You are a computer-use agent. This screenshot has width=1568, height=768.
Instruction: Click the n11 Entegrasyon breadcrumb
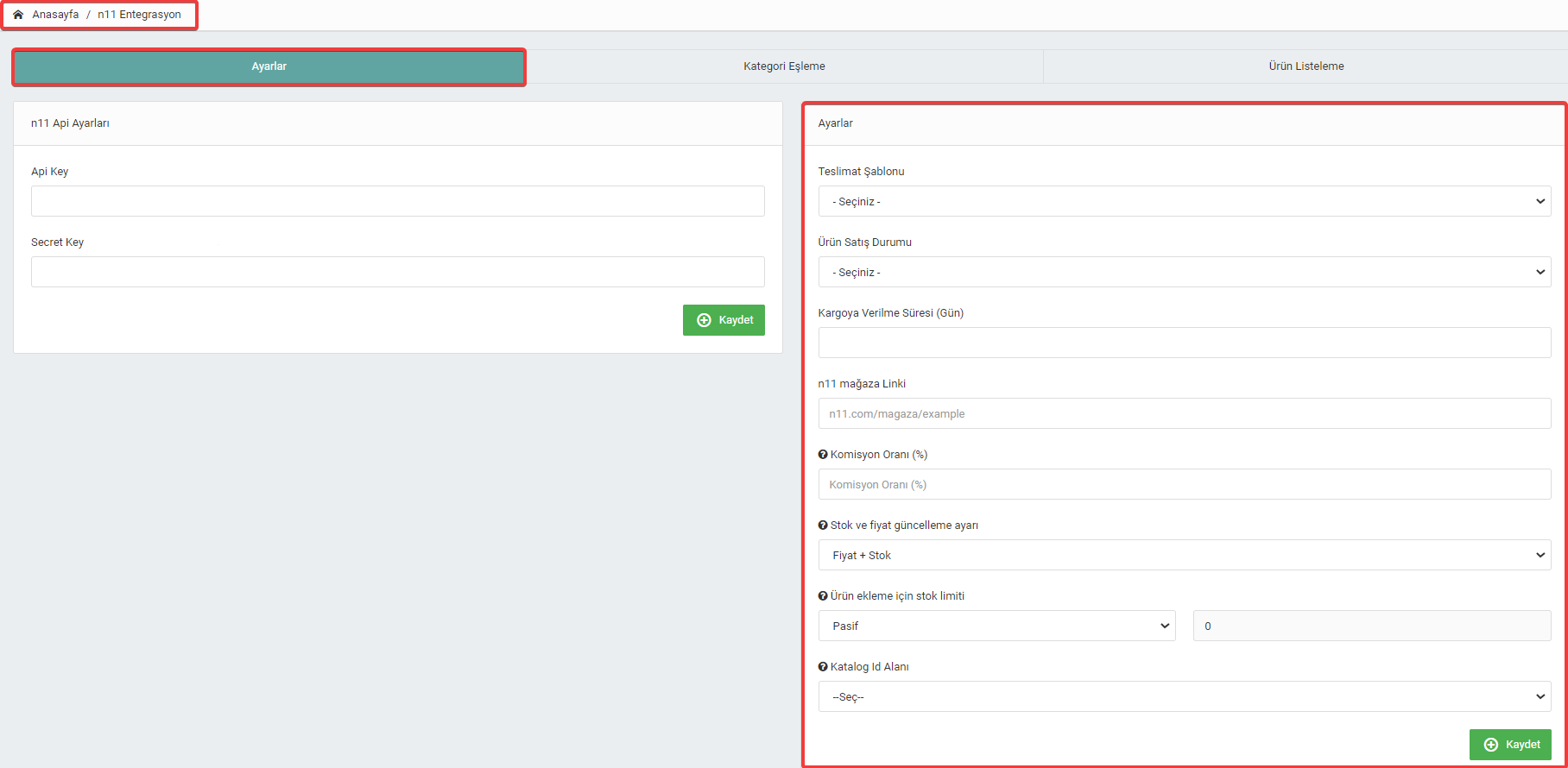pyautogui.click(x=139, y=15)
